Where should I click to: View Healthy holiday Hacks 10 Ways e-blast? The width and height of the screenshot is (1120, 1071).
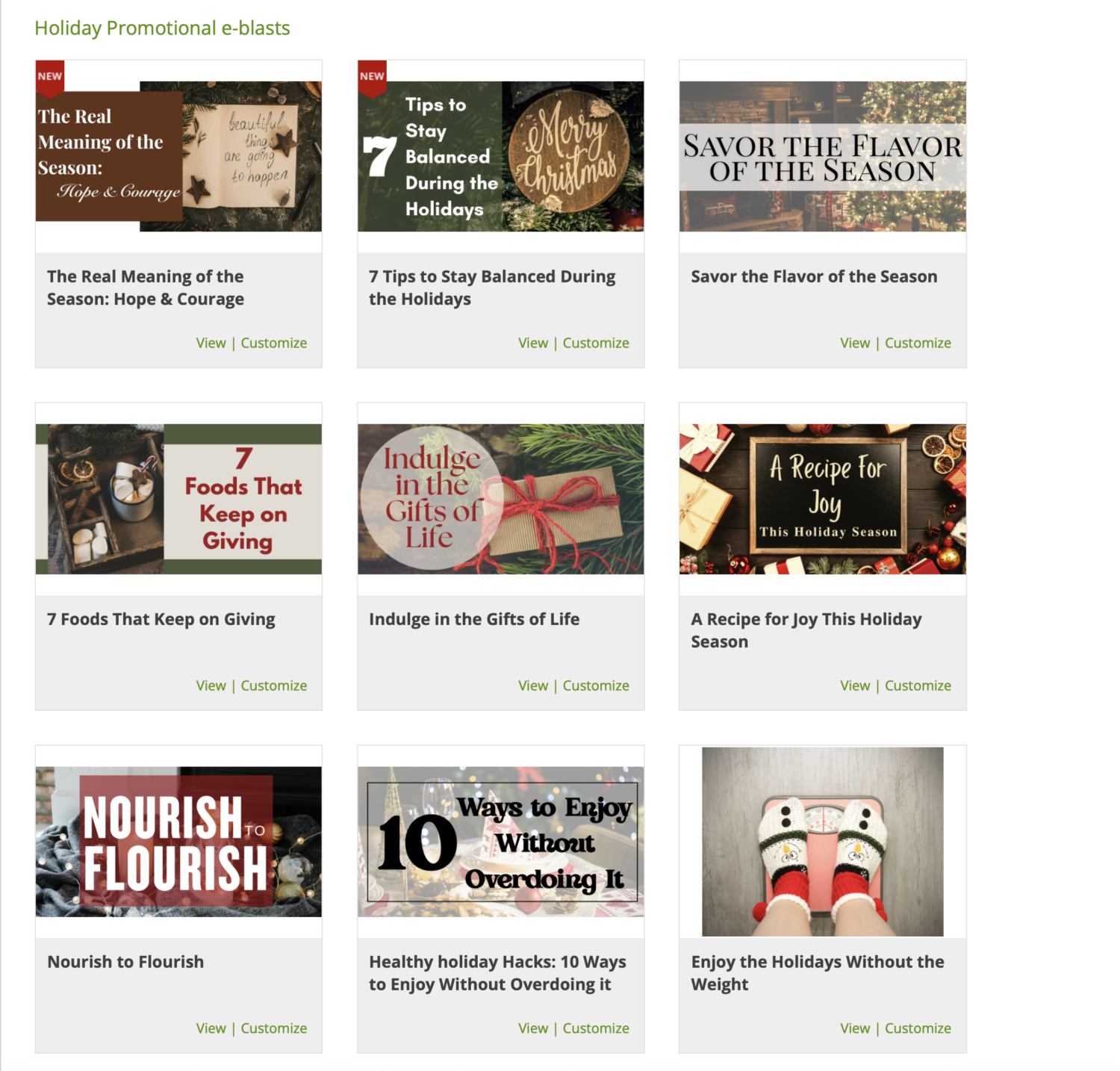(x=533, y=1028)
